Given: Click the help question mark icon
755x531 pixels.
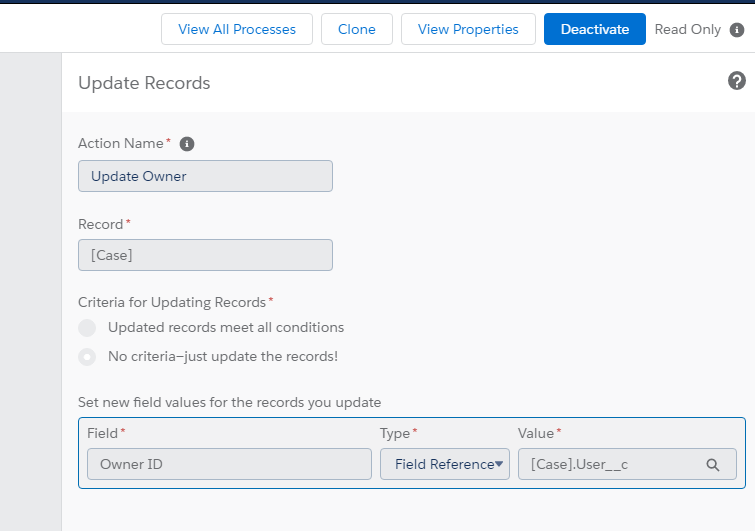Looking at the screenshot, I should 737,81.
